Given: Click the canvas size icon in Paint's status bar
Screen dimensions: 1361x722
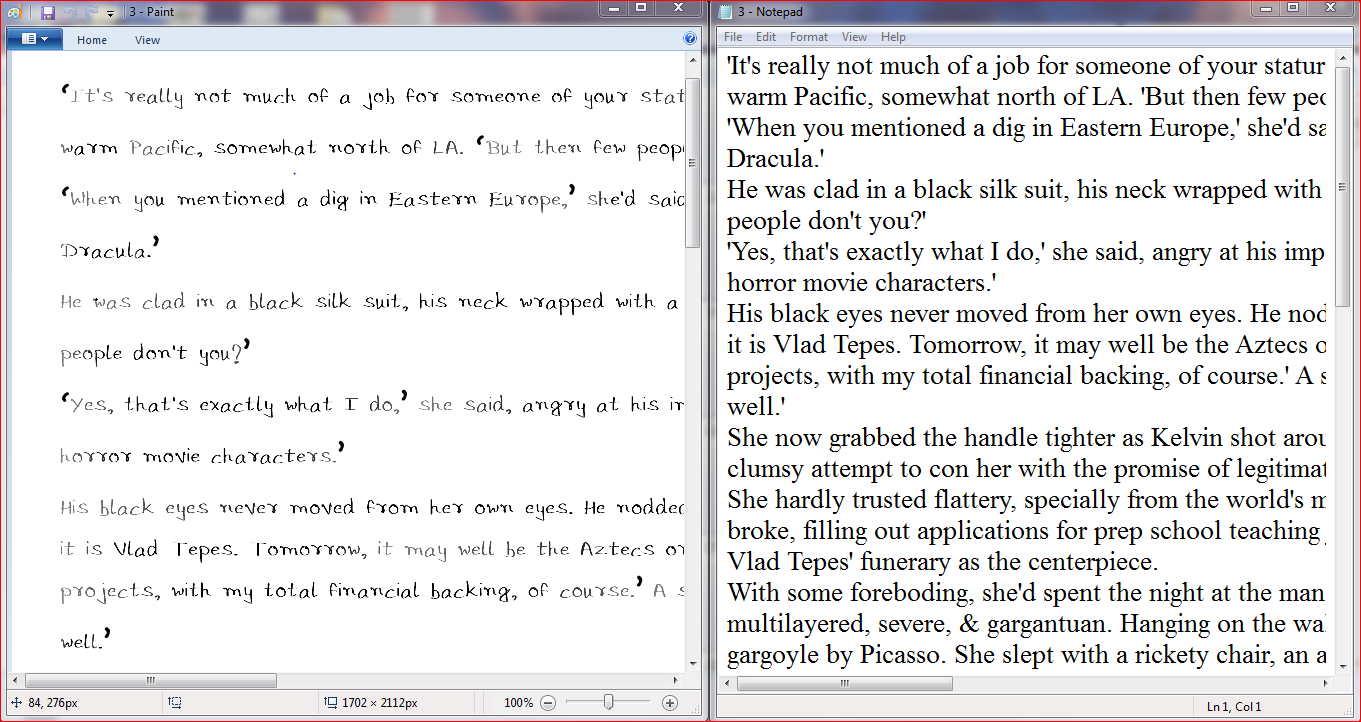Looking at the screenshot, I should tap(331, 703).
